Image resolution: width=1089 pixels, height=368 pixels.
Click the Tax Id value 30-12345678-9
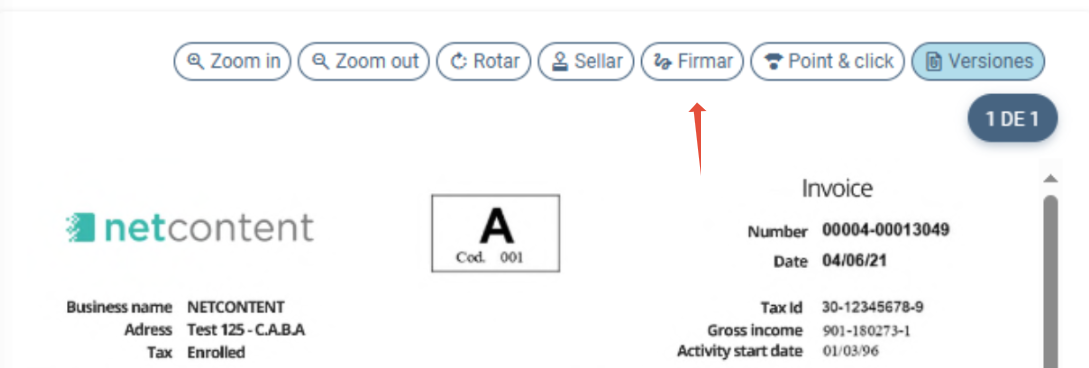872,307
